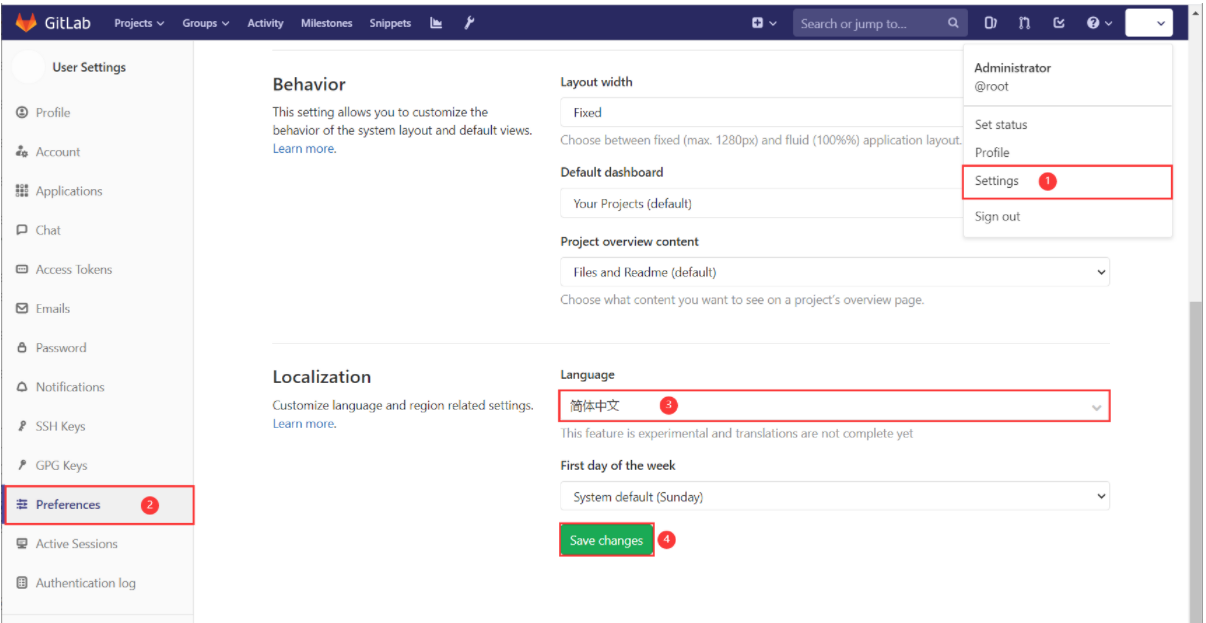1206x623 pixels.
Task: Open the Language selection dropdown
Action: point(835,406)
